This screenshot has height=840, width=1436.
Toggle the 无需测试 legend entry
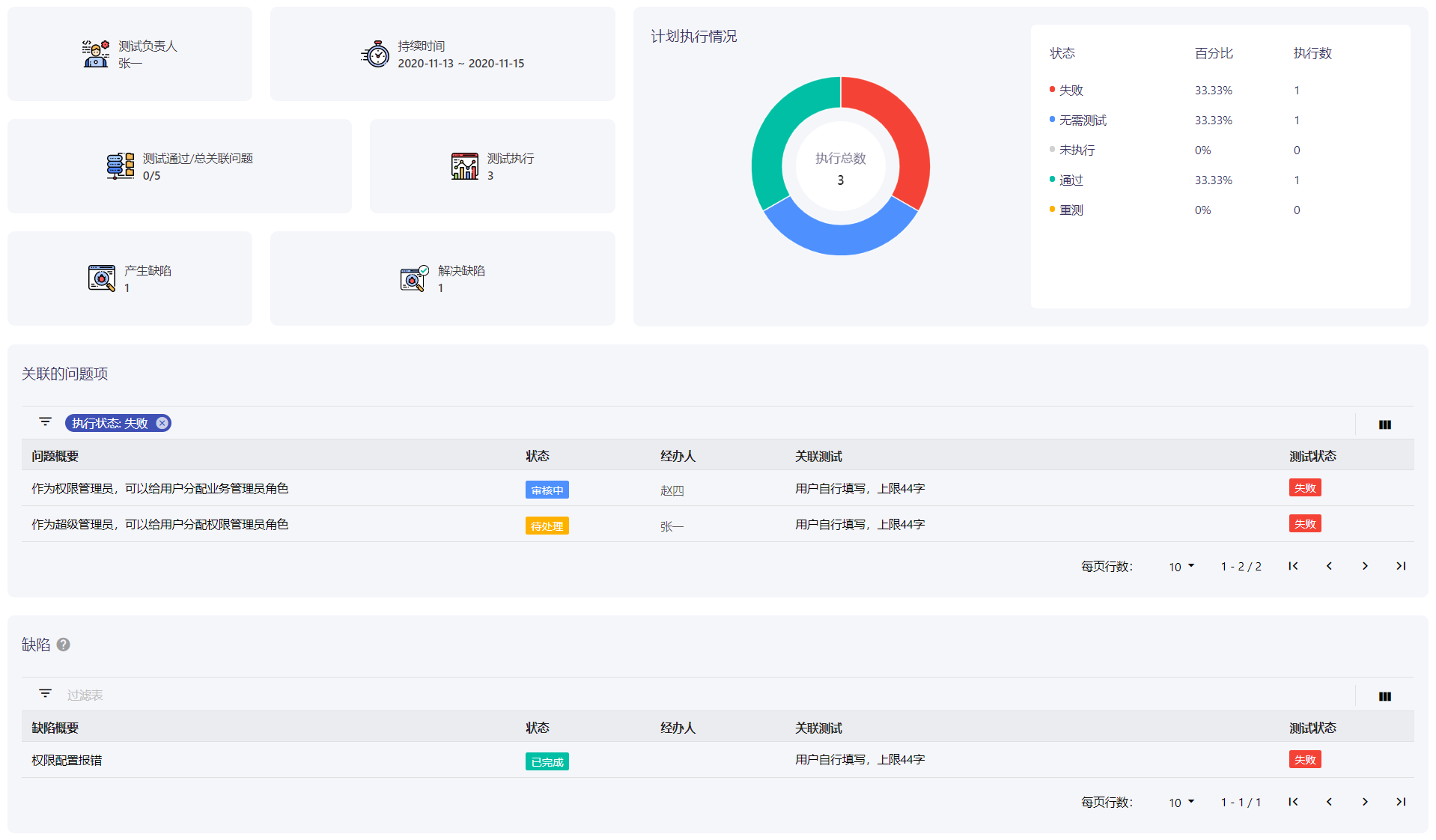pyautogui.click(x=1078, y=120)
